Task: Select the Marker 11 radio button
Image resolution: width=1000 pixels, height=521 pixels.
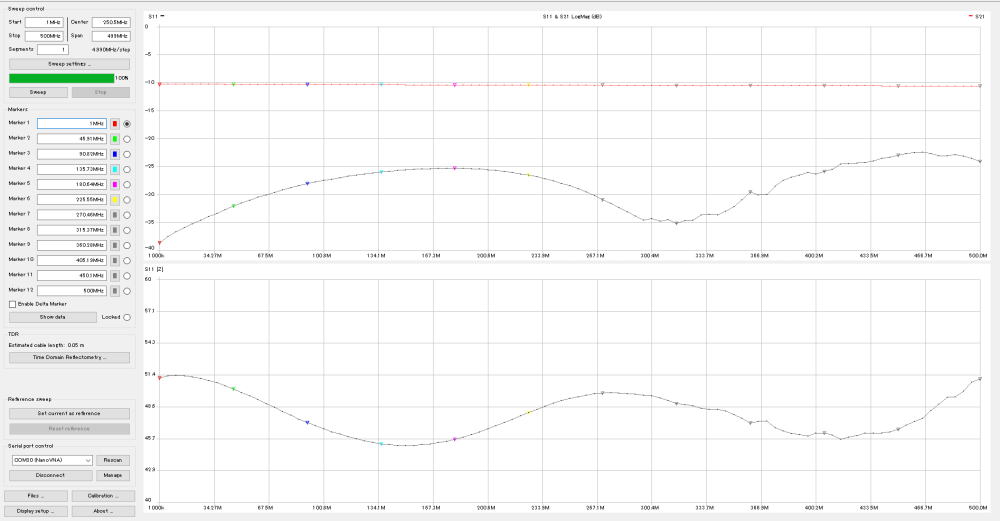Action: pos(127,275)
